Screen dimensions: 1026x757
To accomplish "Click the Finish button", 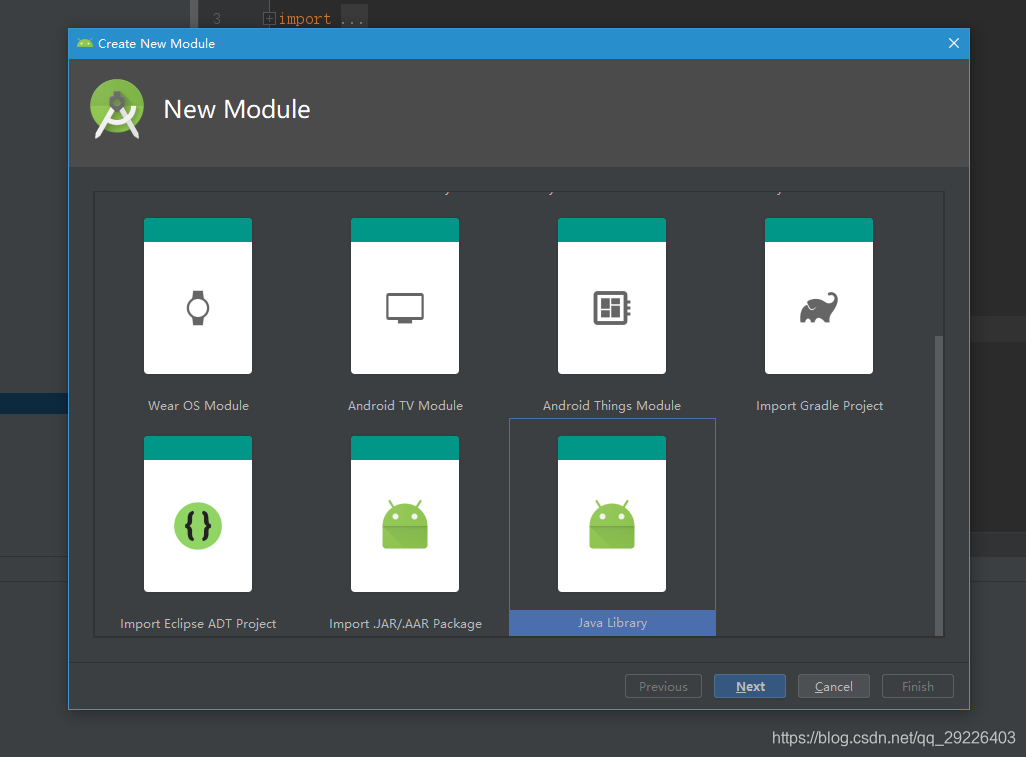I will (x=917, y=686).
